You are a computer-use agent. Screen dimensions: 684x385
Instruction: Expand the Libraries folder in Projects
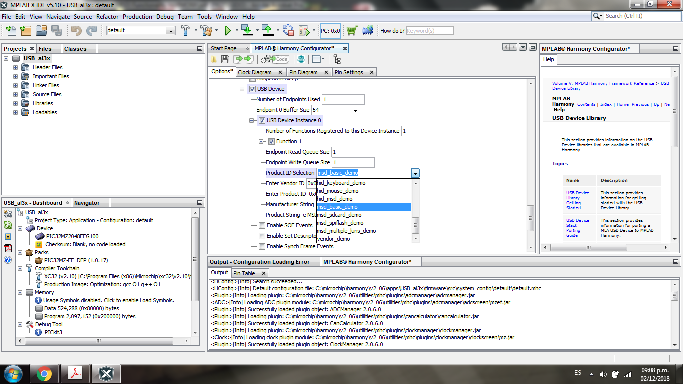[15, 103]
